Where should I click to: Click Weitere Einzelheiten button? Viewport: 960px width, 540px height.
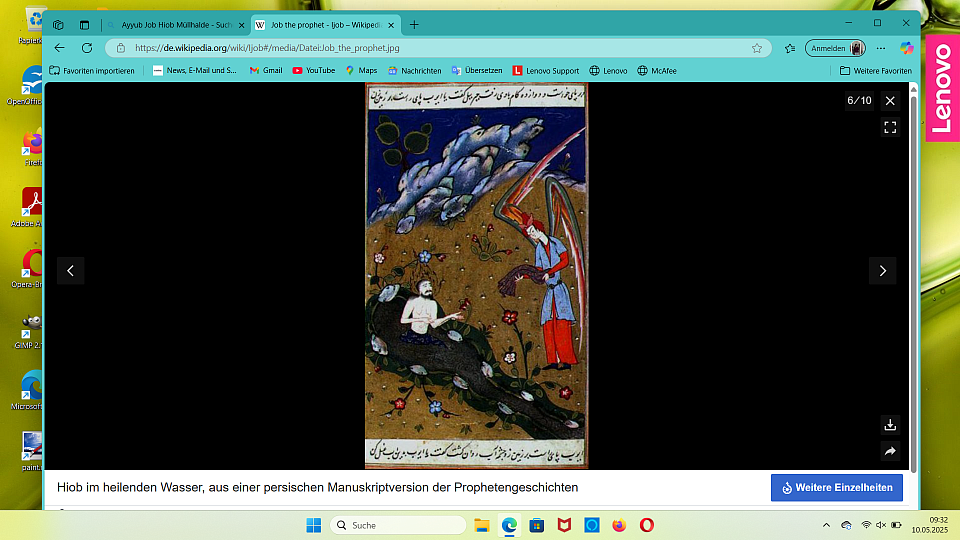tap(836, 487)
